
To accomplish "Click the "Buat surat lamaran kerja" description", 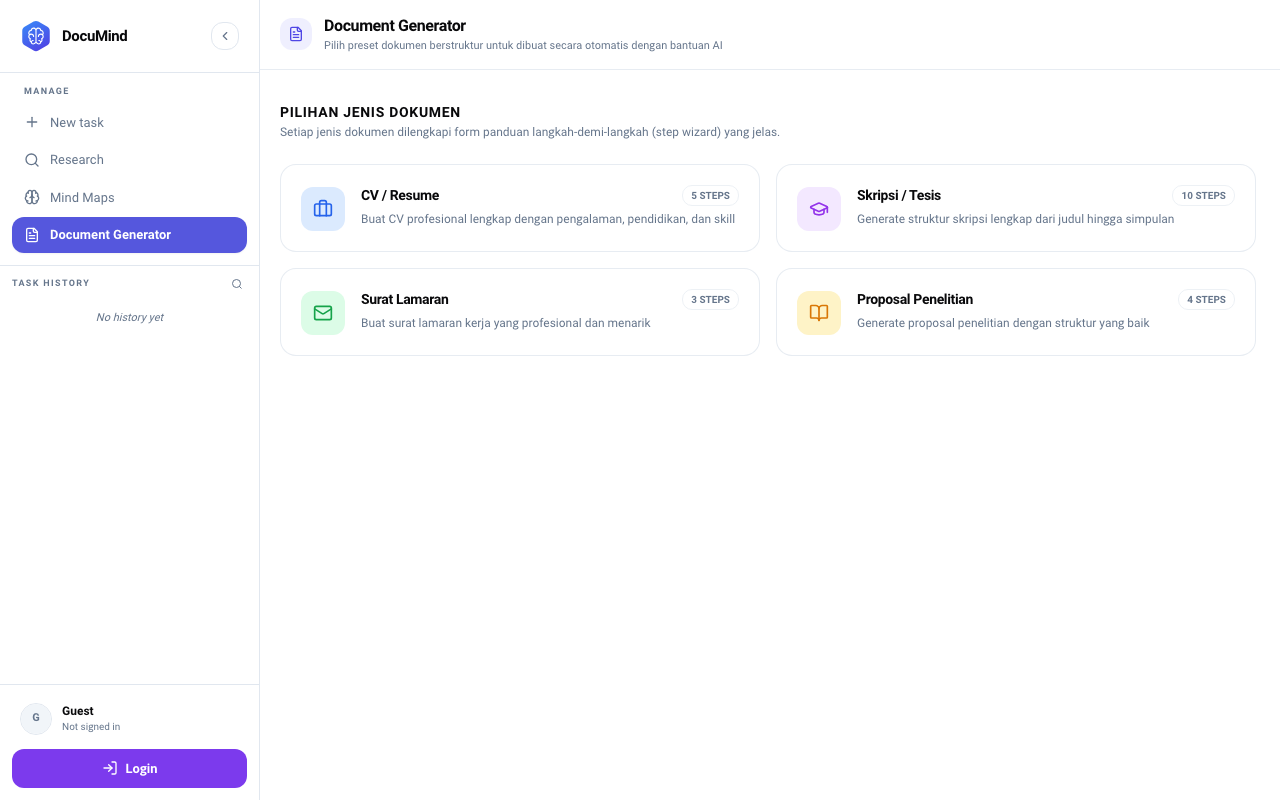I will (506, 323).
